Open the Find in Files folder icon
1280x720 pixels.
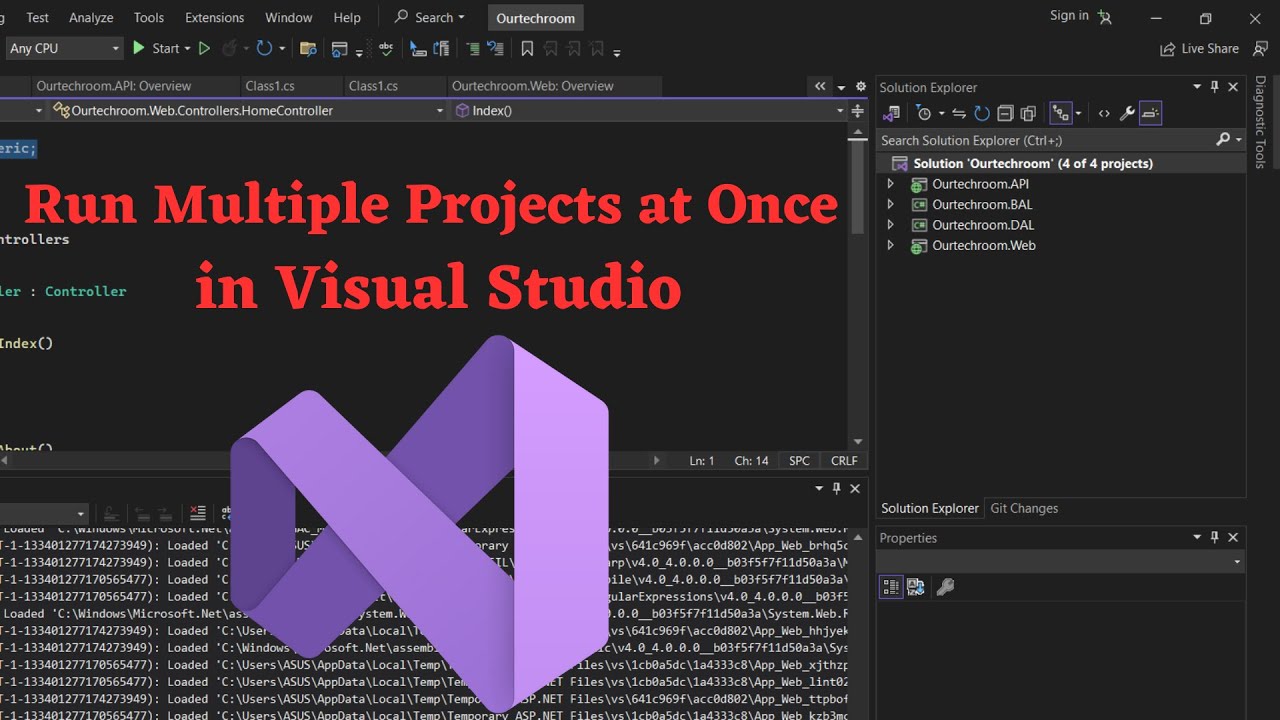(x=308, y=49)
